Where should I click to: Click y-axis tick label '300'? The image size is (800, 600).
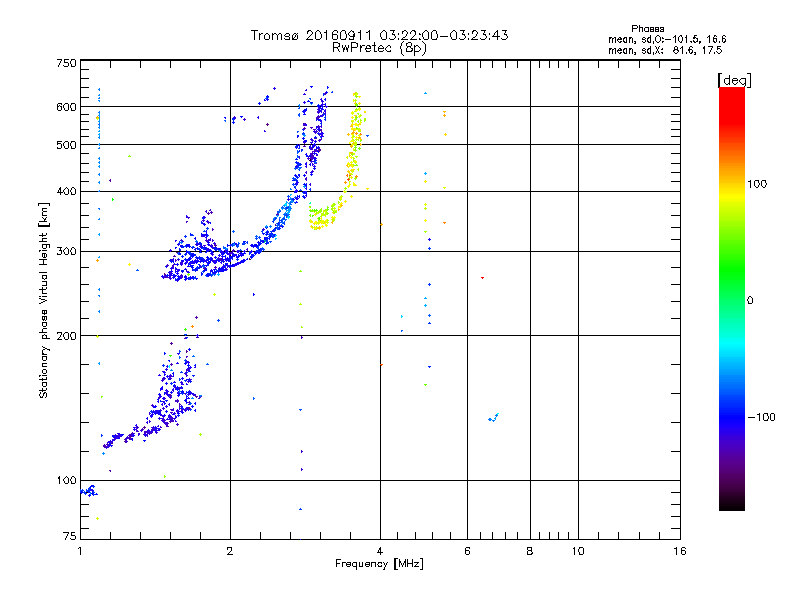66,252
